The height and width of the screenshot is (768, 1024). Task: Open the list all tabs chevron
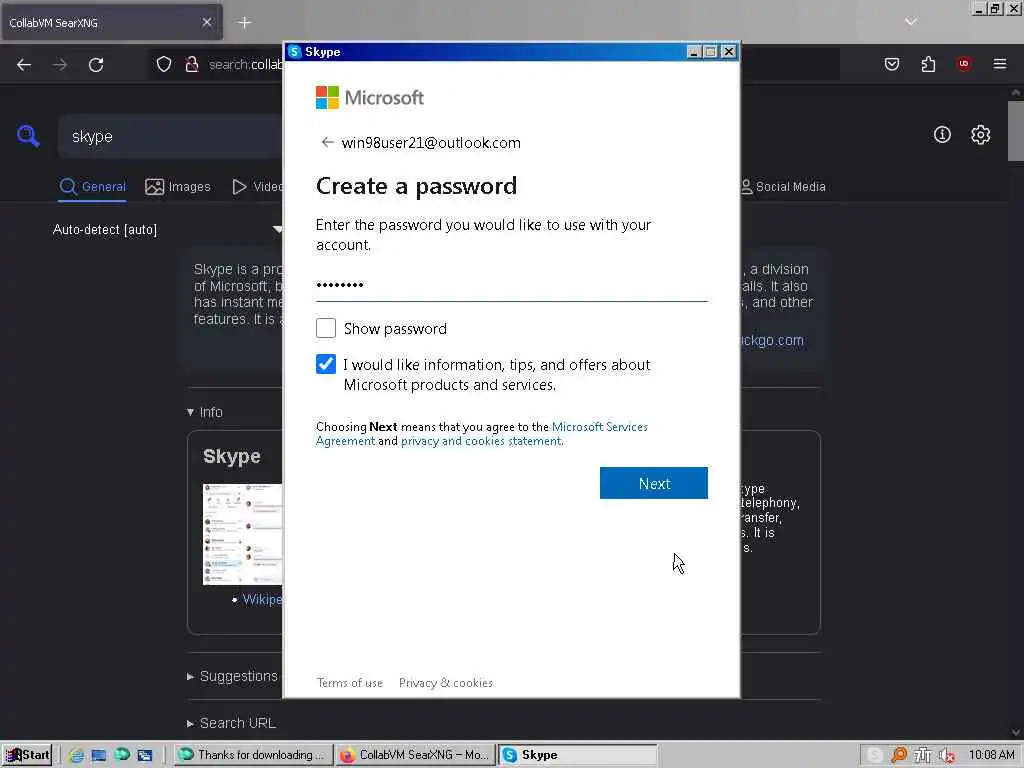pyautogui.click(x=911, y=22)
